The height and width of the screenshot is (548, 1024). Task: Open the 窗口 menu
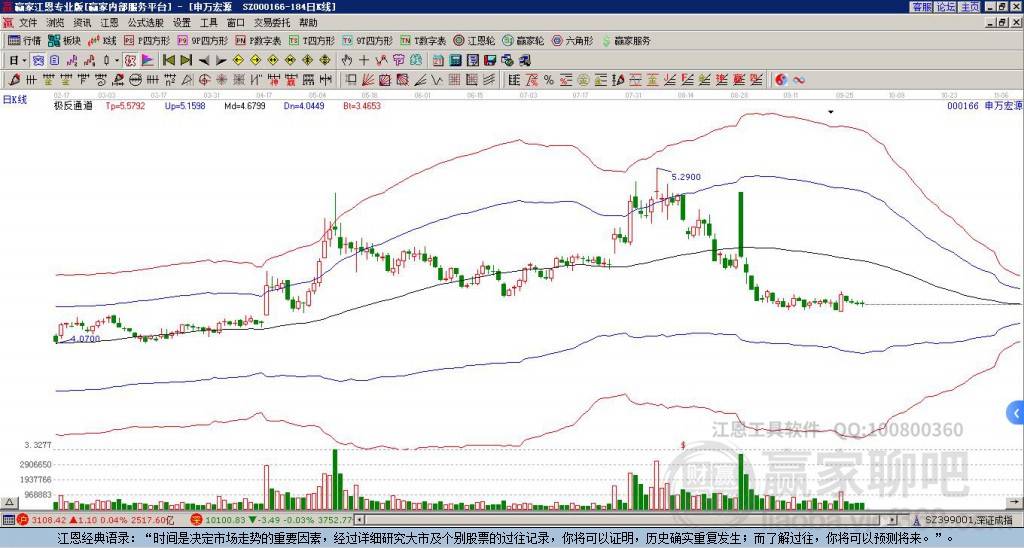pos(236,23)
